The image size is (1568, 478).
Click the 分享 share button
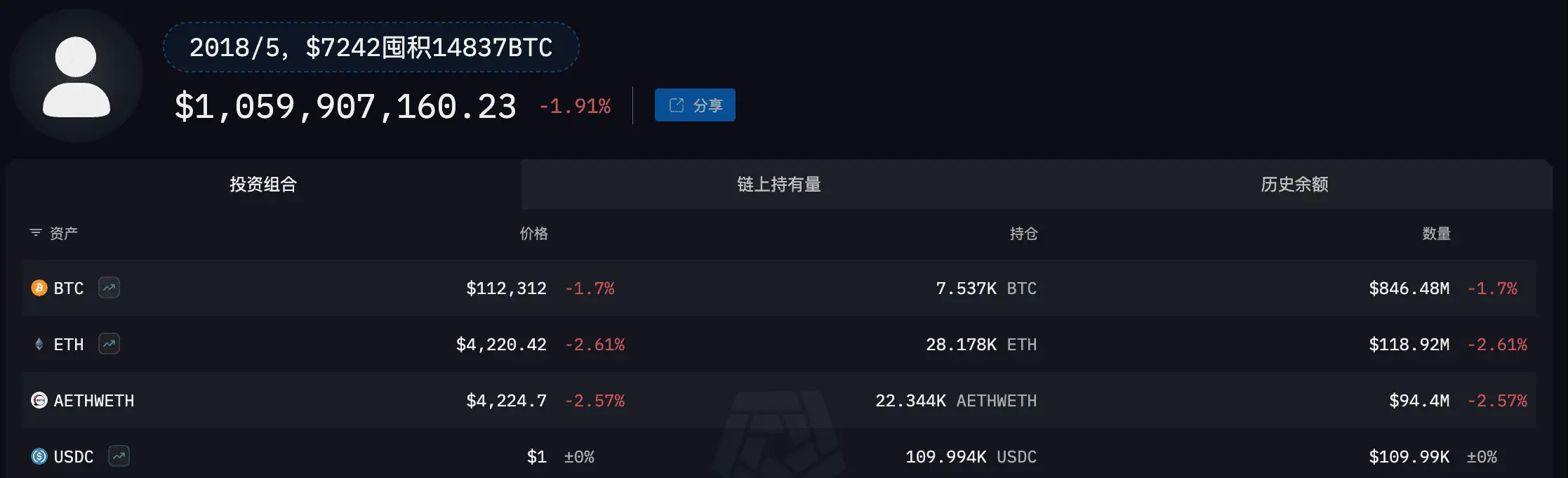[695, 105]
